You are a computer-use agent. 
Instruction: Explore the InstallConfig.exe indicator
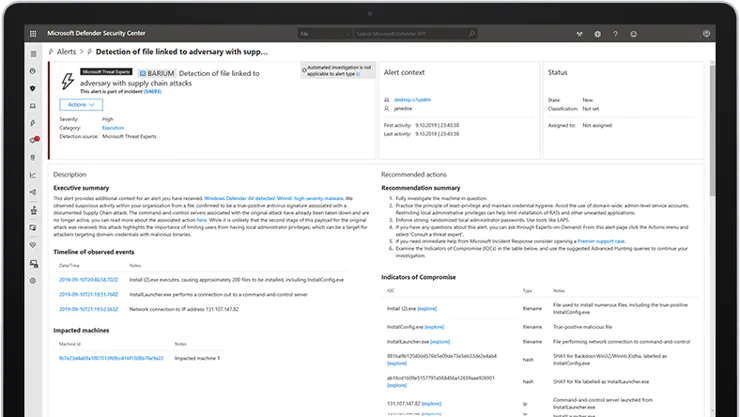pos(434,327)
